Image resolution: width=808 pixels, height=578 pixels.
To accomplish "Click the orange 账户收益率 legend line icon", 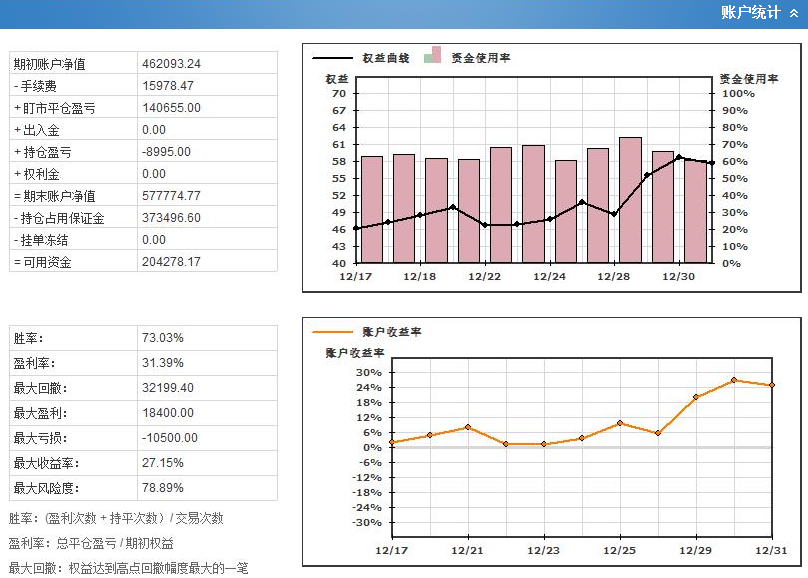I will coord(333,331).
